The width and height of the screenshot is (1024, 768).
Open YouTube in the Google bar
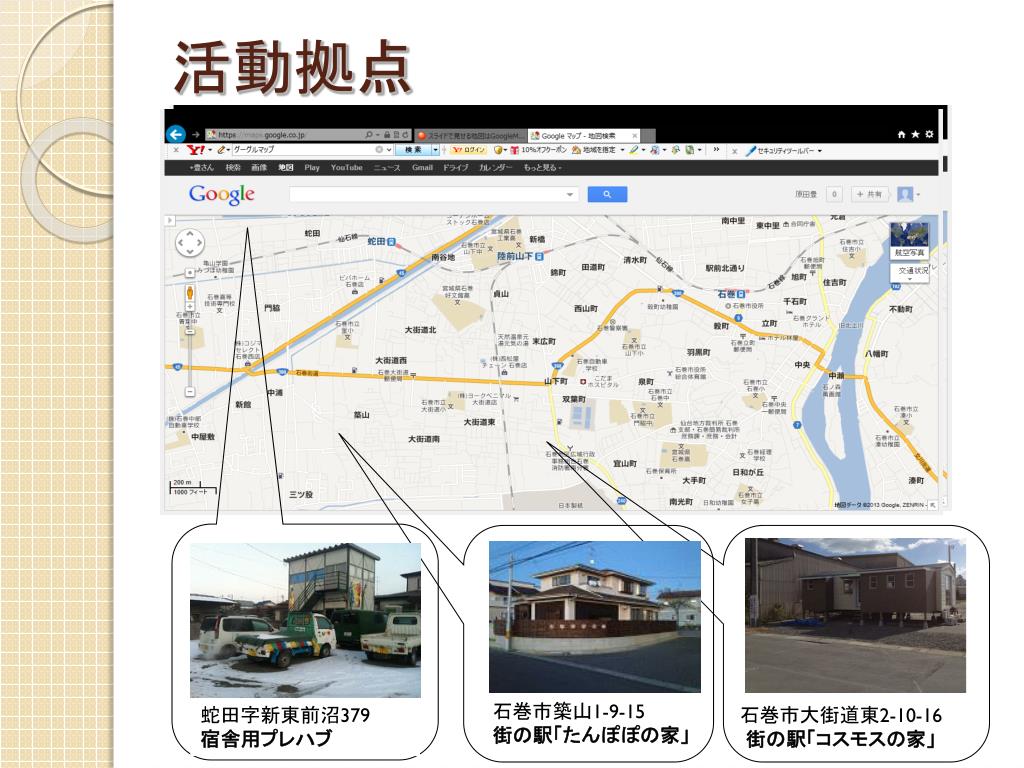[x=346, y=167]
